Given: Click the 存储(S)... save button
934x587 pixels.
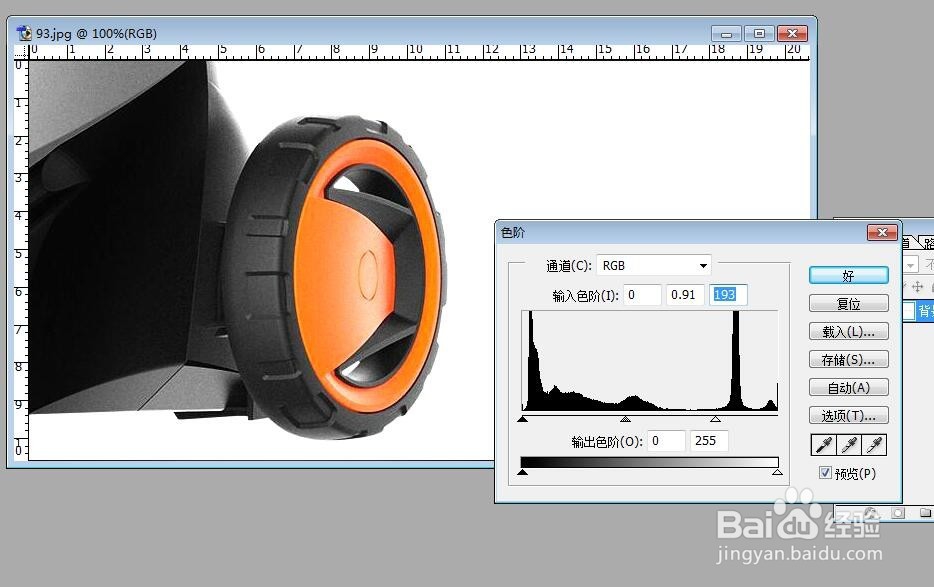Looking at the screenshot, I should pos(848,359).
